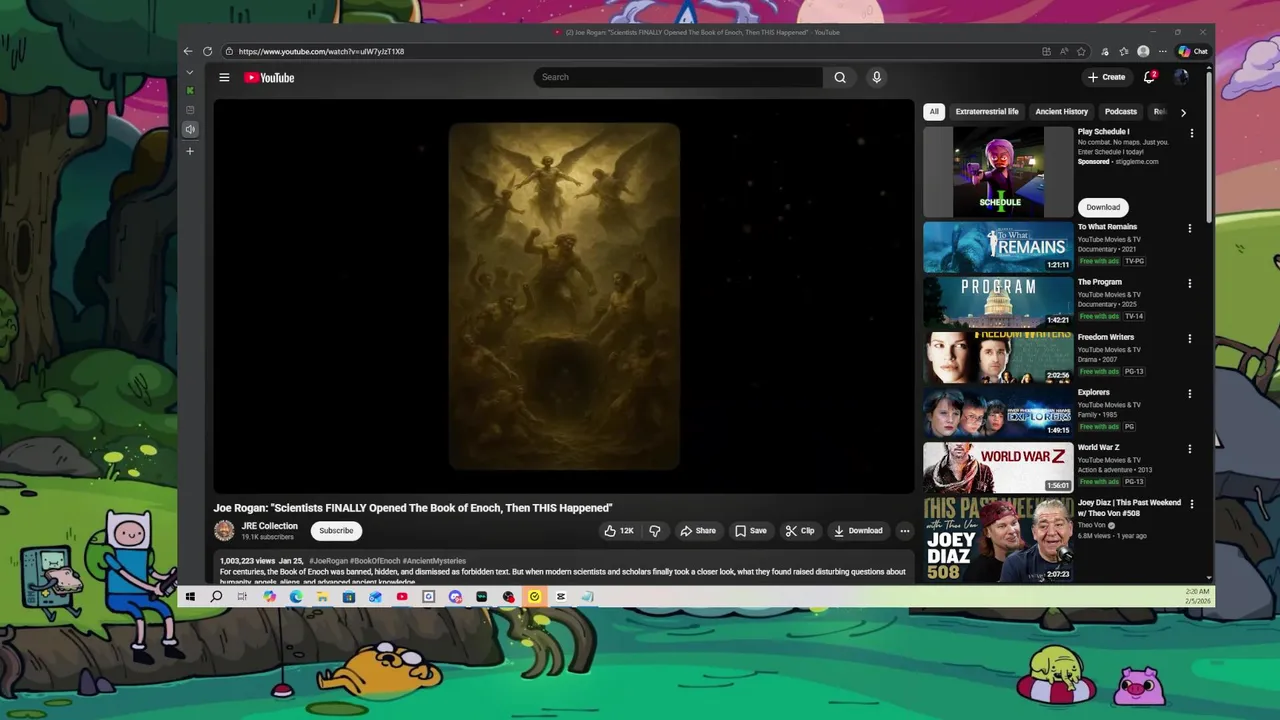
Task: Open the browser profile icon
Action: [1143, 51]
